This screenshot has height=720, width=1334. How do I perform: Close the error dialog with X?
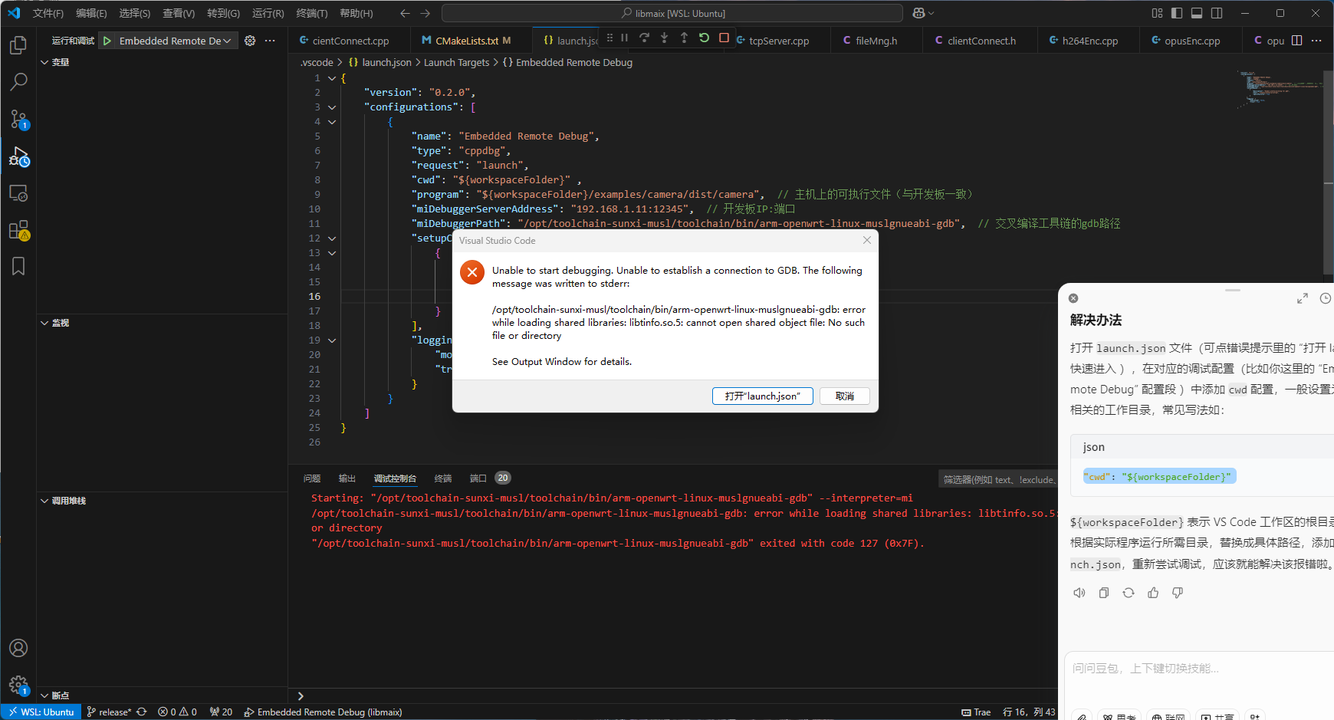coord(867,240)
